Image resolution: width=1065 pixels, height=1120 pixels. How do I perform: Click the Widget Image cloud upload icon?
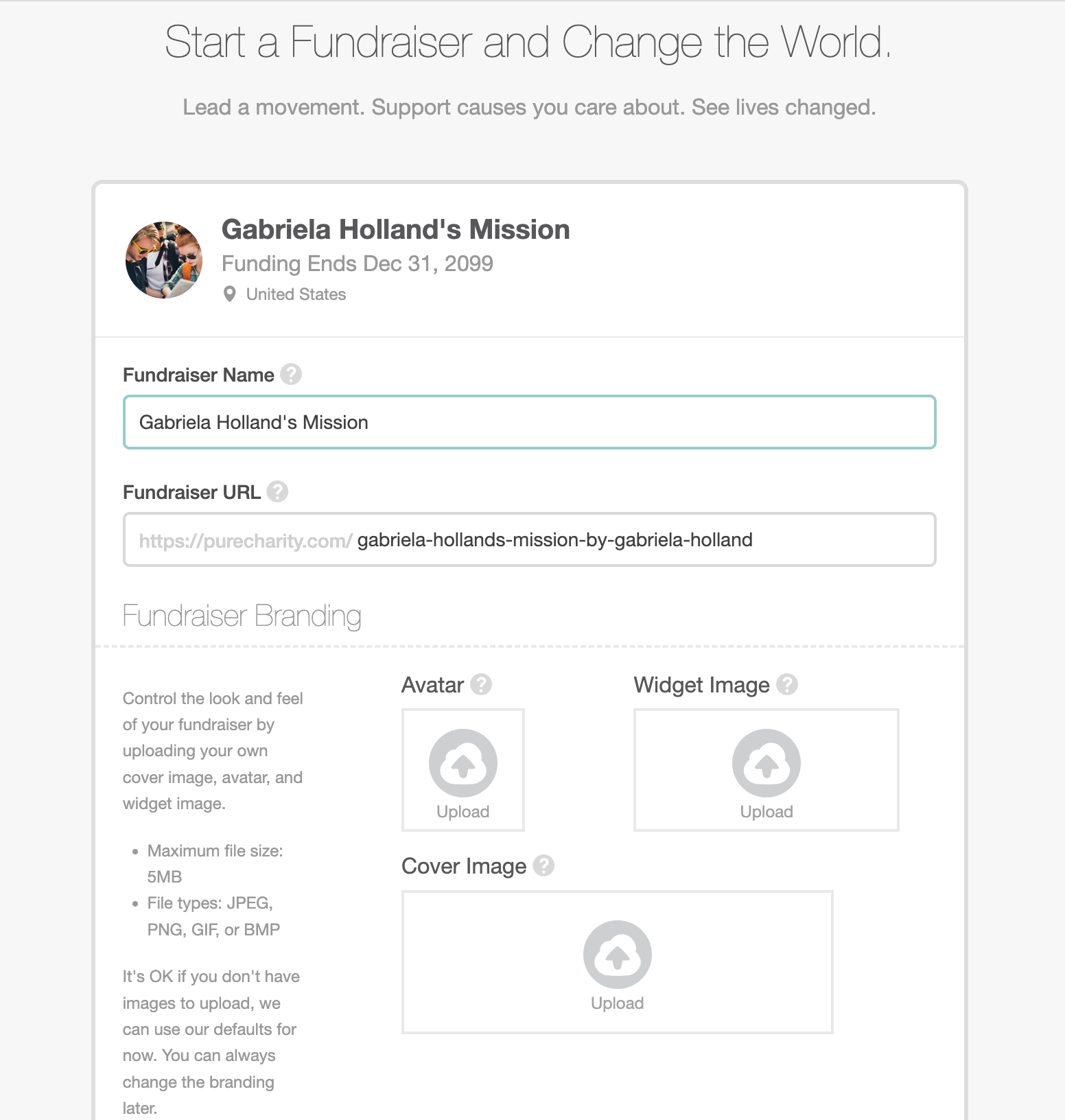766,763
